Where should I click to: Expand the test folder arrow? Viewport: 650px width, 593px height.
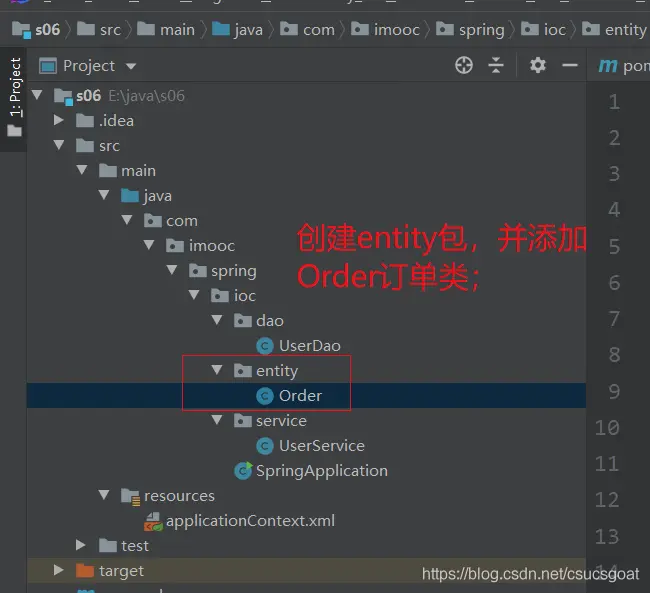[x=81, y=545]
